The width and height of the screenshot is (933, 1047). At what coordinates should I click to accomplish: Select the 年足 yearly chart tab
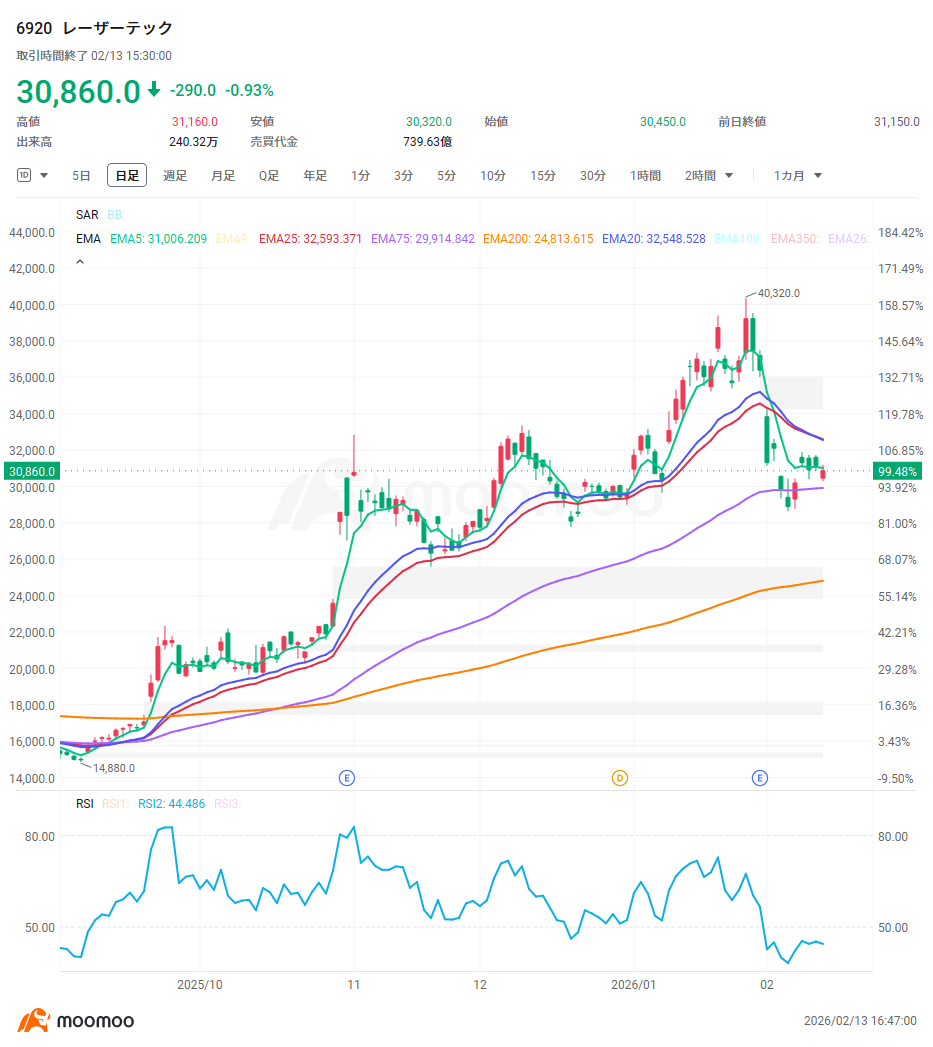[315, 176]
